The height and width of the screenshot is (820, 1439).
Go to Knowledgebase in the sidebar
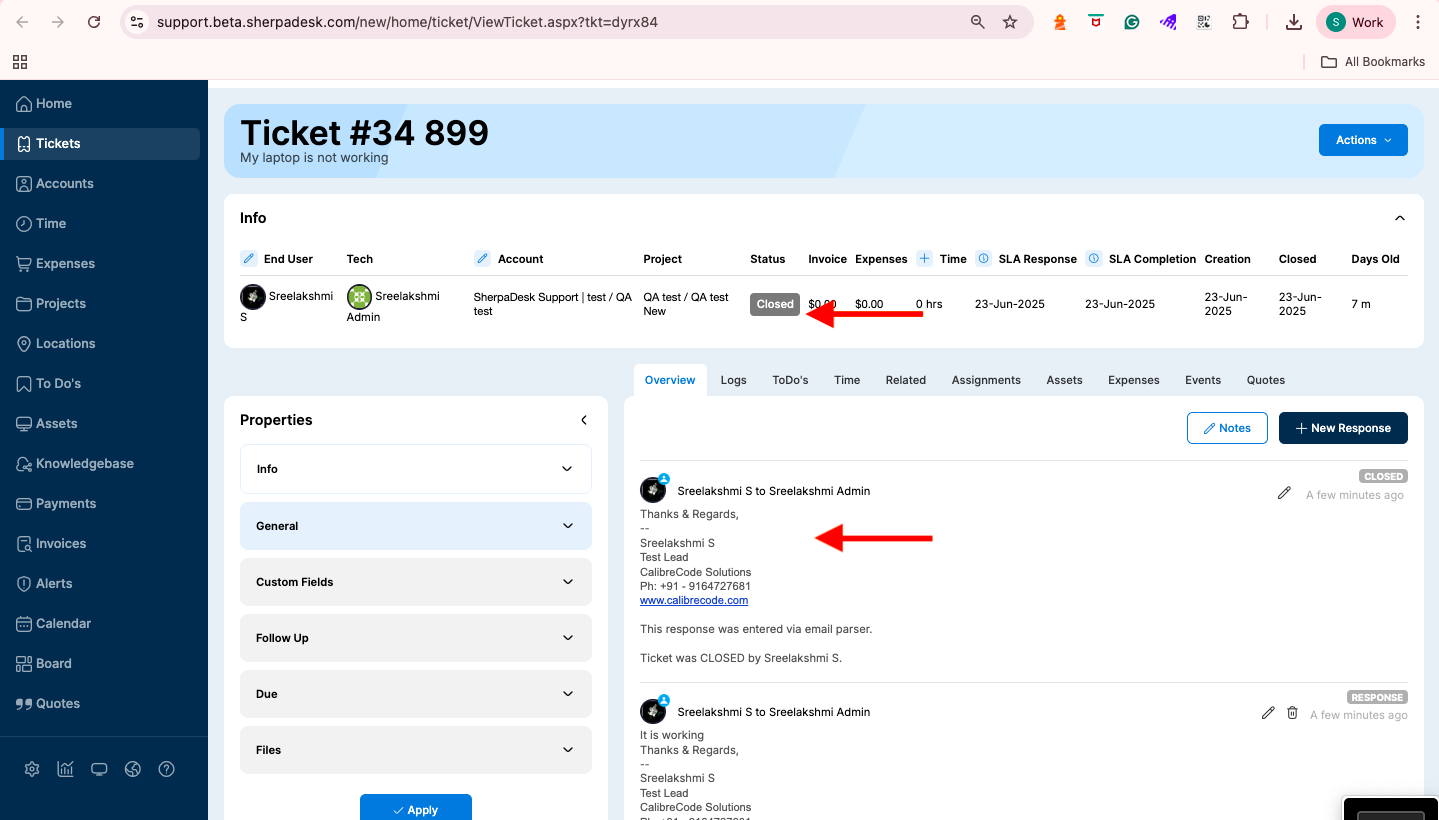84,464
